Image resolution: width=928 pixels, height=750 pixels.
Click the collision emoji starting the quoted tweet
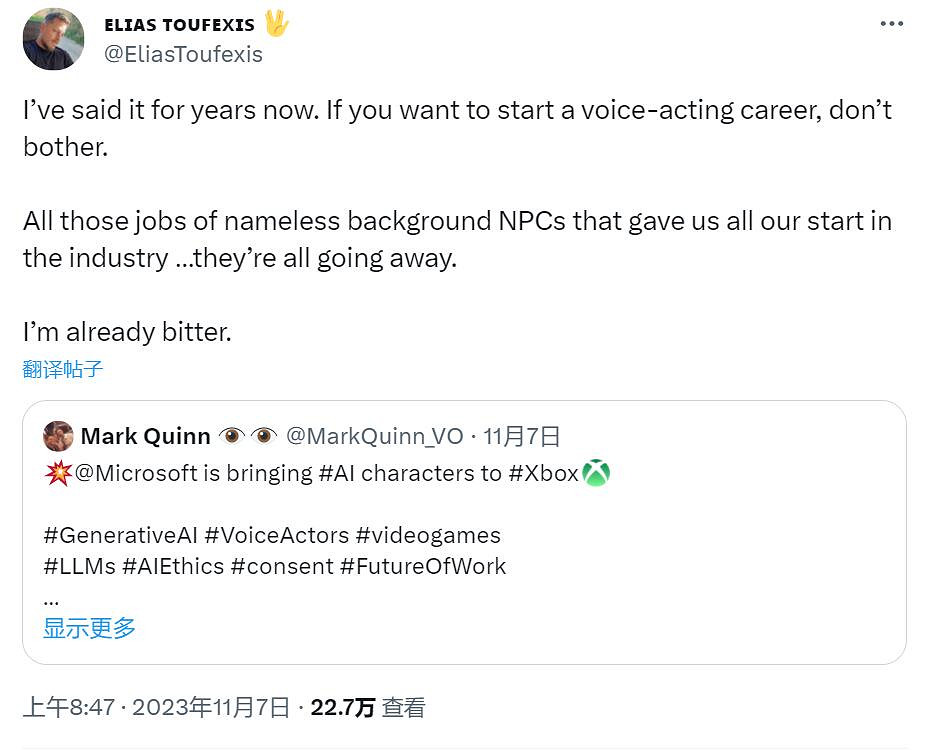pos(56,472)
